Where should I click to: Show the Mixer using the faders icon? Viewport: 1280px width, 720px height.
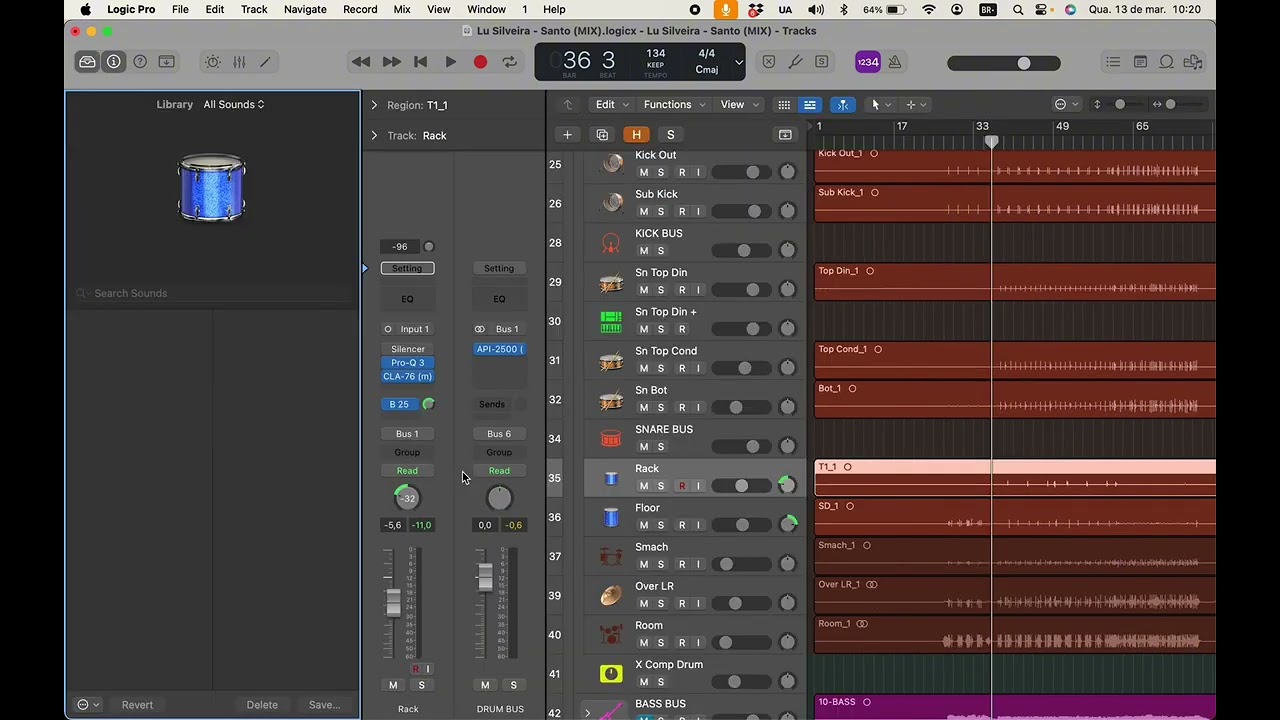click(239, 62)
